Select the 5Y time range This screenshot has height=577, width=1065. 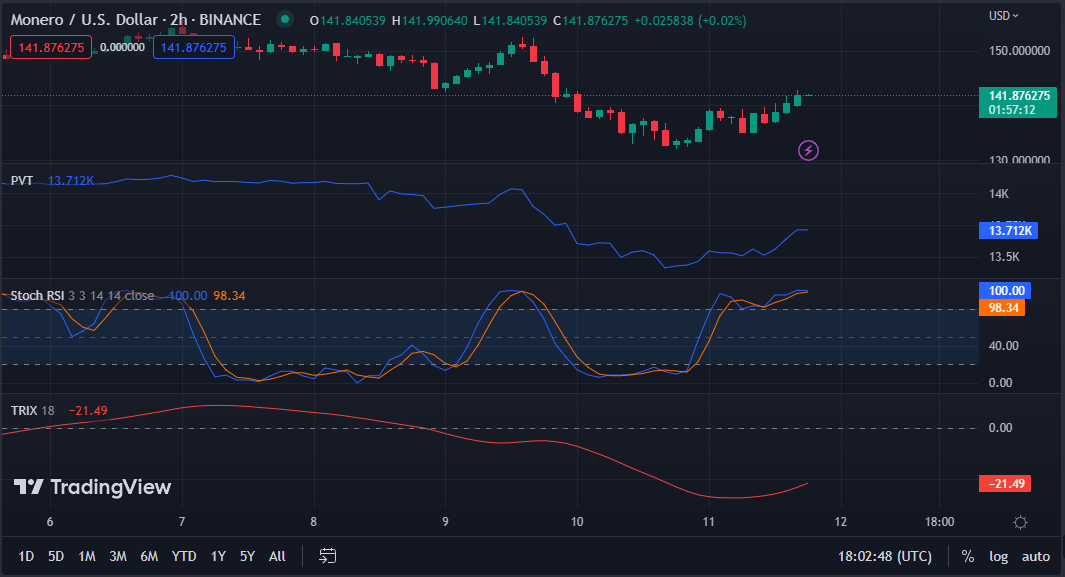pos(247,556)
